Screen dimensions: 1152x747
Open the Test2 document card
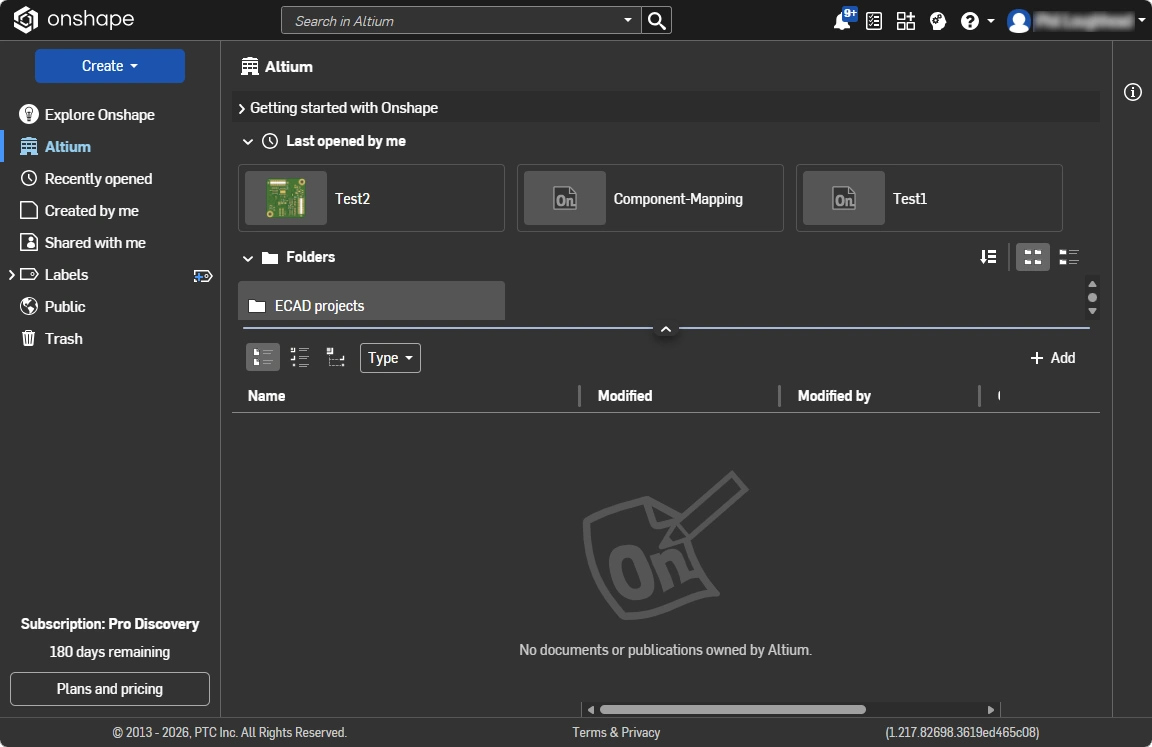click(371, 198)
